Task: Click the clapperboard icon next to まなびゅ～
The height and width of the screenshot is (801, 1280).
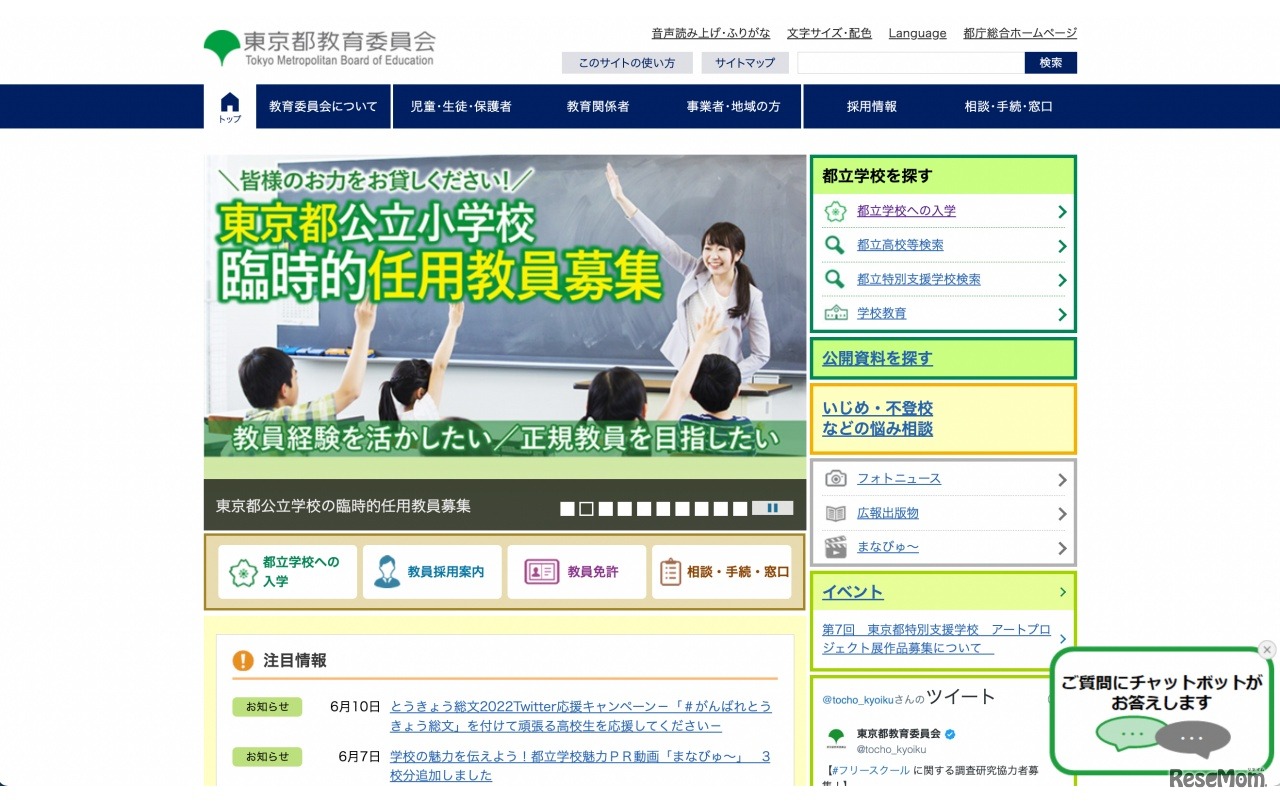Action: (x=837, y=547)
